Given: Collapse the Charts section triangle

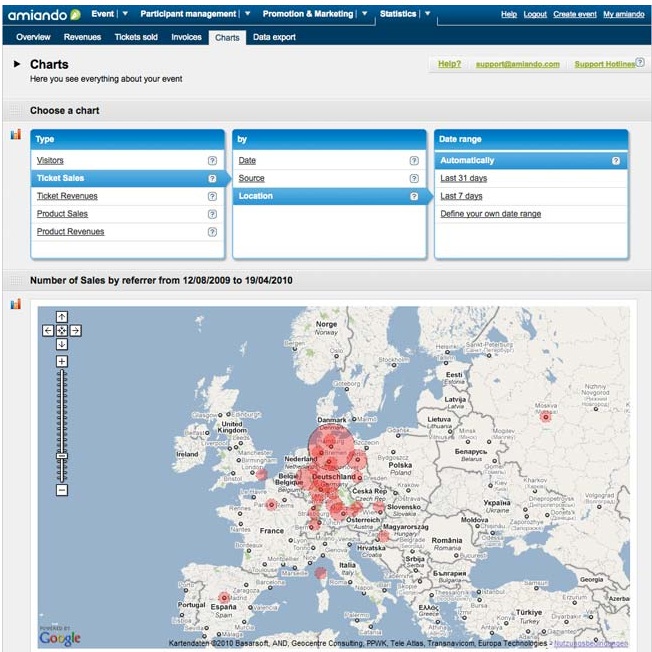Looking at the screenshot, I should [17, 64].
